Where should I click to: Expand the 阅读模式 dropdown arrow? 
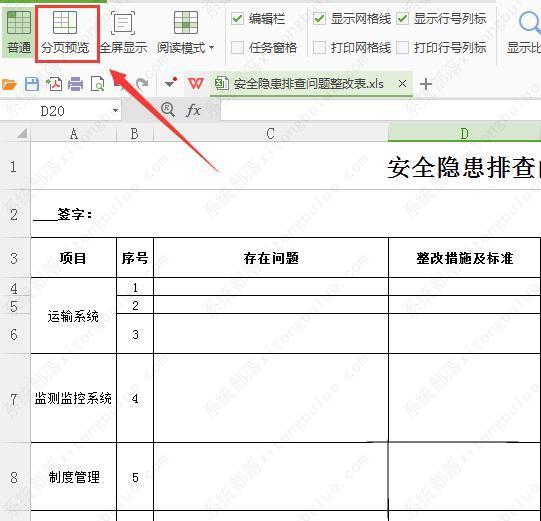click(212, 47)
